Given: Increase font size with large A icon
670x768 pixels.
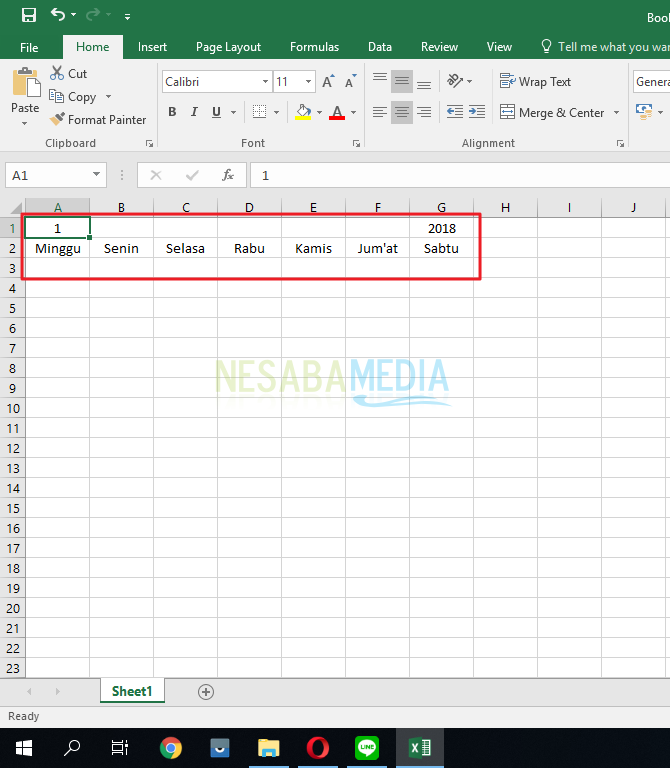Looking at the screenshot, I should coord(328,81).
